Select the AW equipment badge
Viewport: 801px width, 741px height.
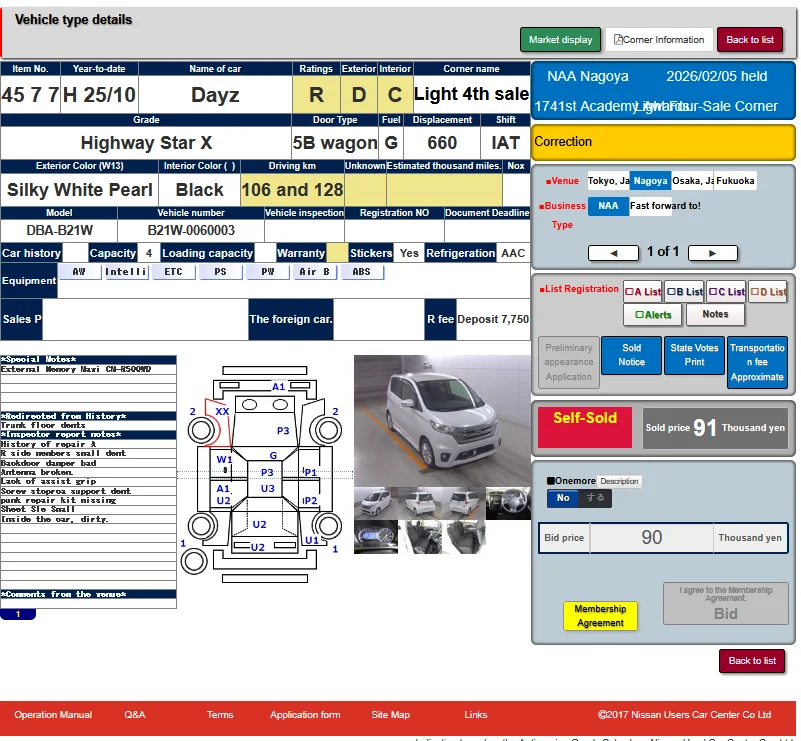(79, 272)
